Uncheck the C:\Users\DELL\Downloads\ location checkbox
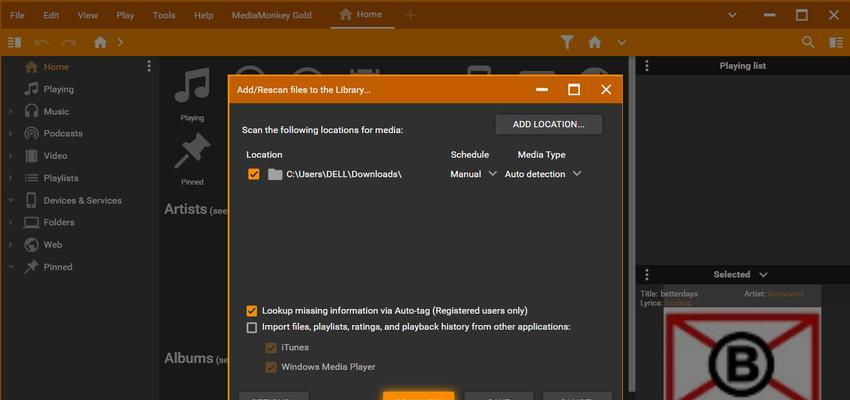This screenshot has height=400, width=850. 253,174
